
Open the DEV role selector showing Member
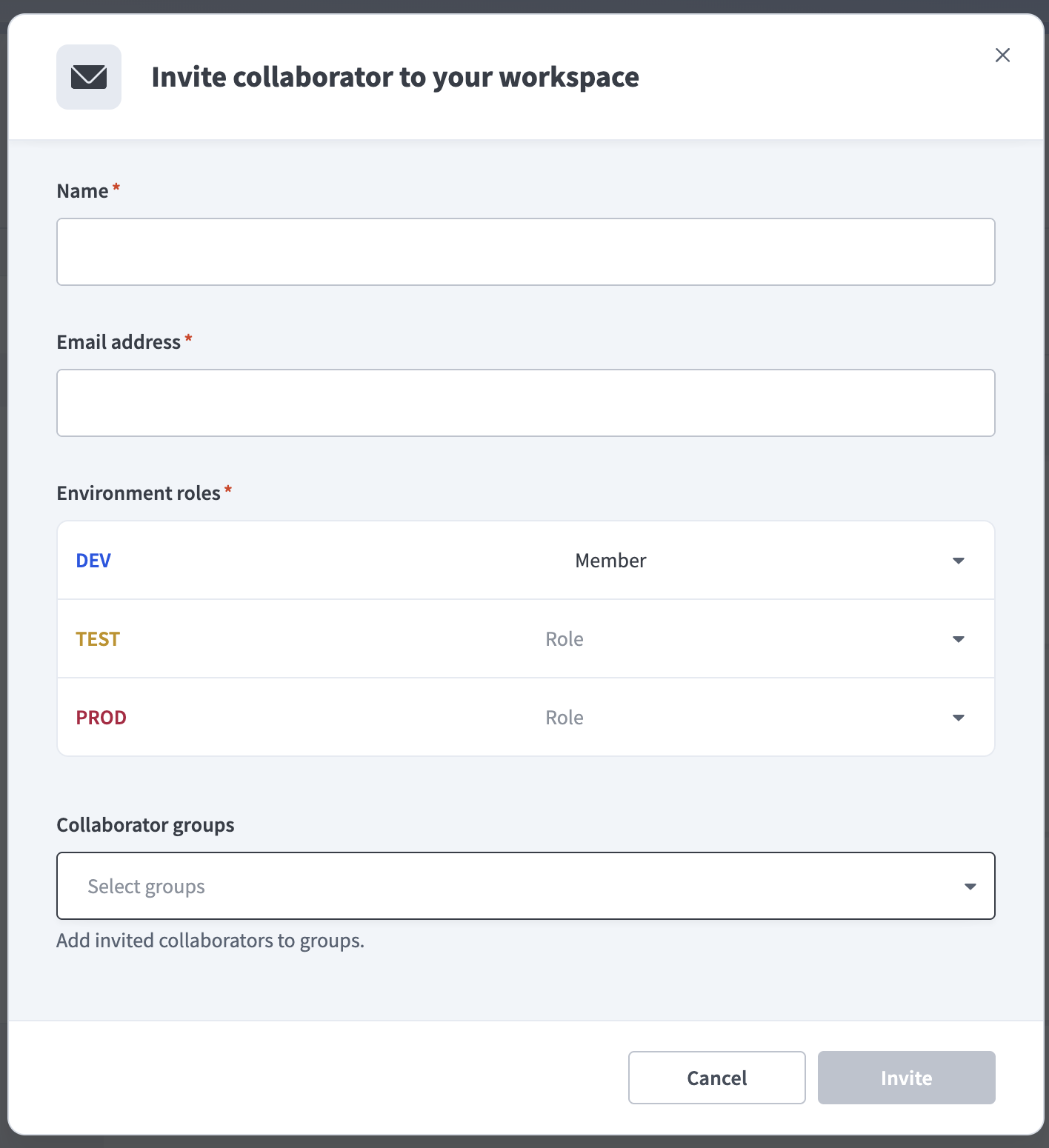tap(610, 561)
